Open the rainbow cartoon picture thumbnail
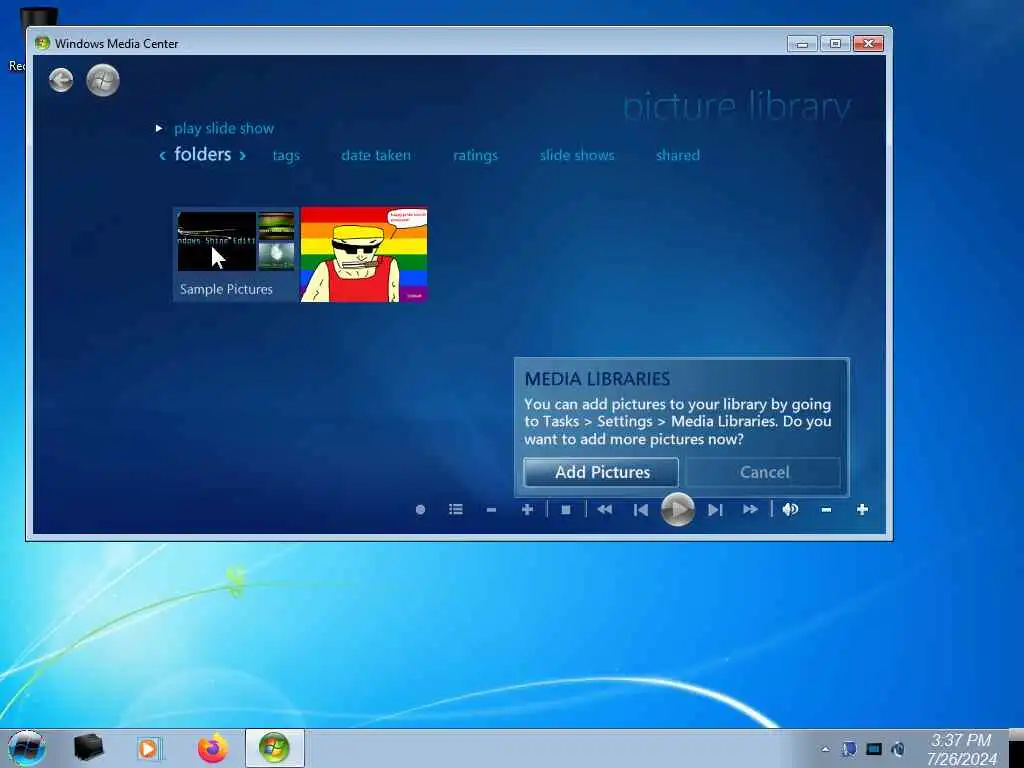The image size is (1024, 768). [x=364, y=255]
